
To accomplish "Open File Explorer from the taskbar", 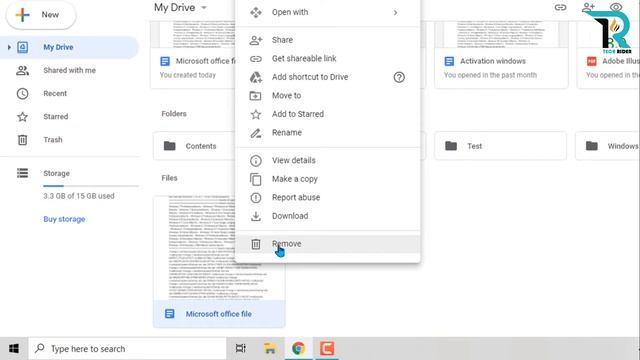I will (x=270, y=349).
